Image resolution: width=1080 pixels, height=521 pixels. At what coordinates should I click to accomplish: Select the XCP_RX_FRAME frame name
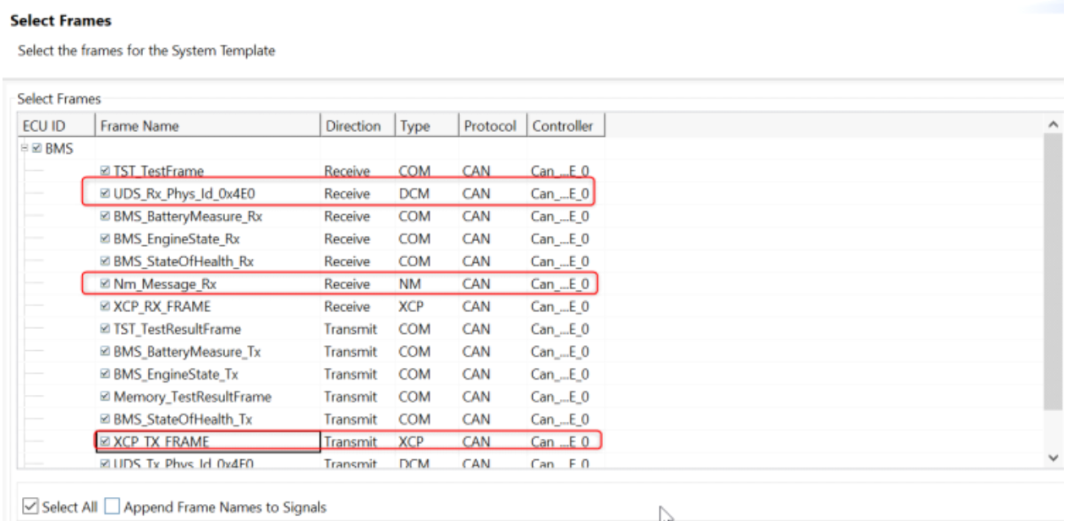162,307
